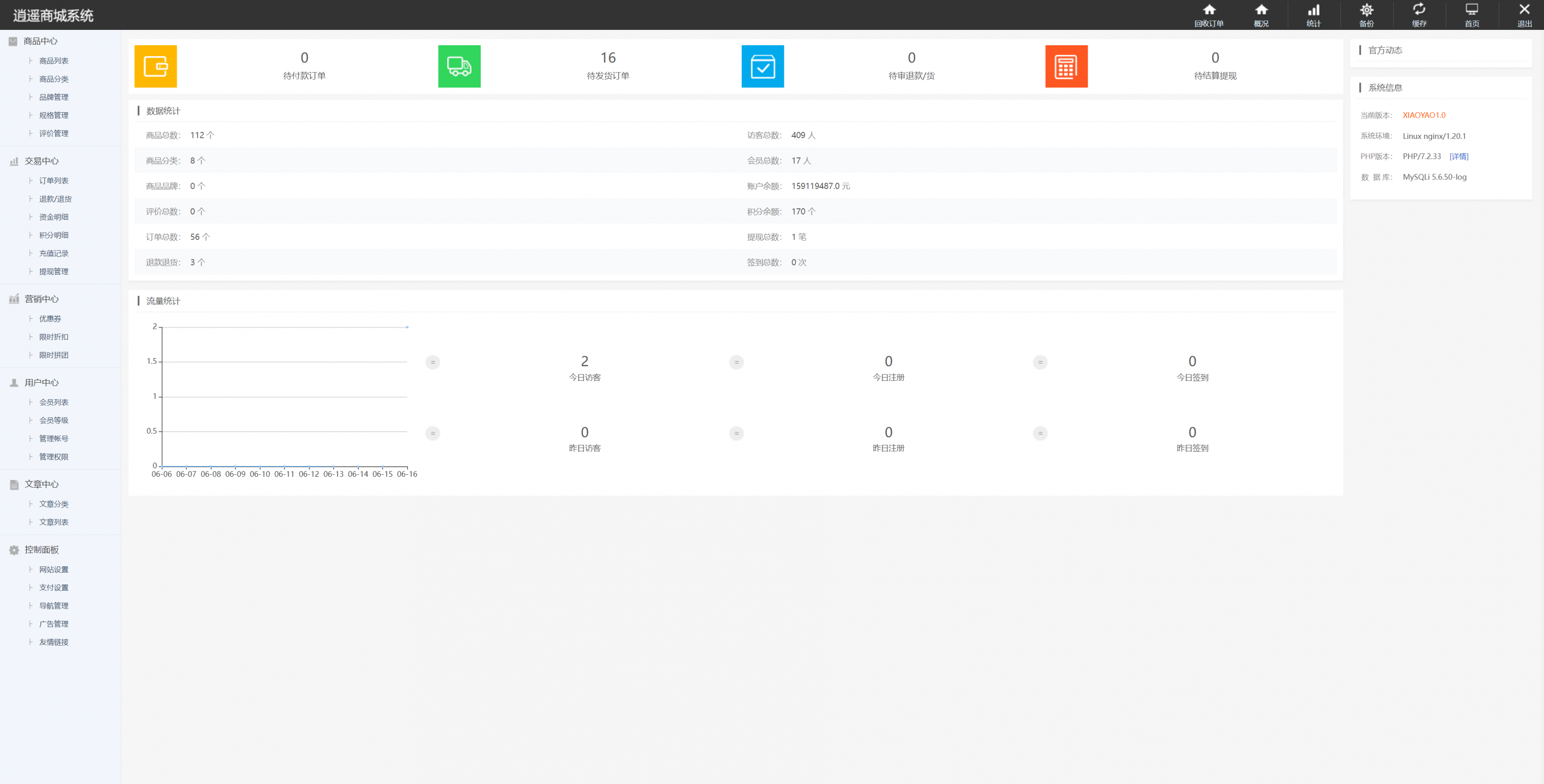This screenshot has width=1544, height=784.
Task: Collapse the 控制面板 sidebar section
Action: pos(41,550)
